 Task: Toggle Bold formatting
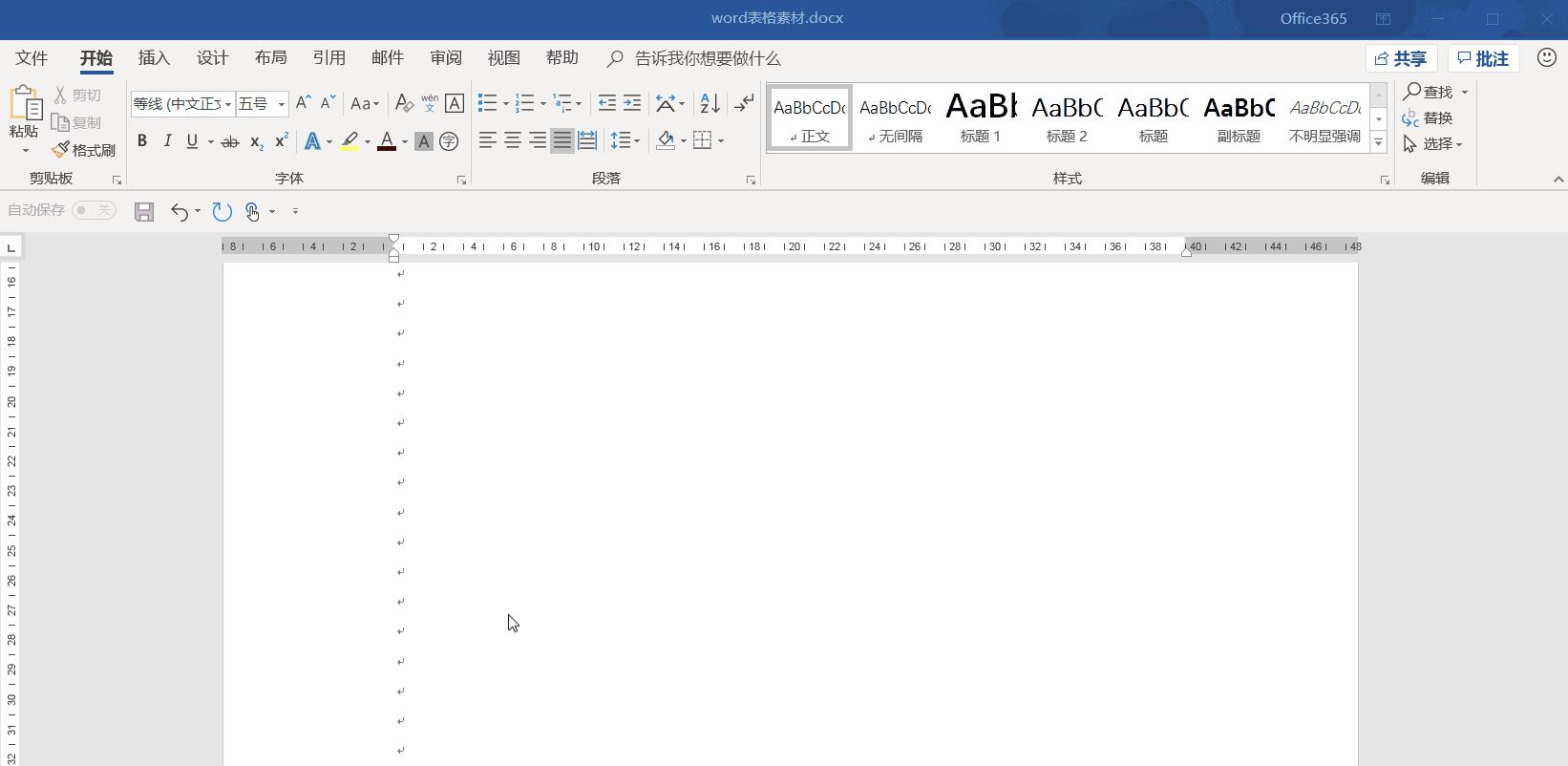click(x=142, y=141)
